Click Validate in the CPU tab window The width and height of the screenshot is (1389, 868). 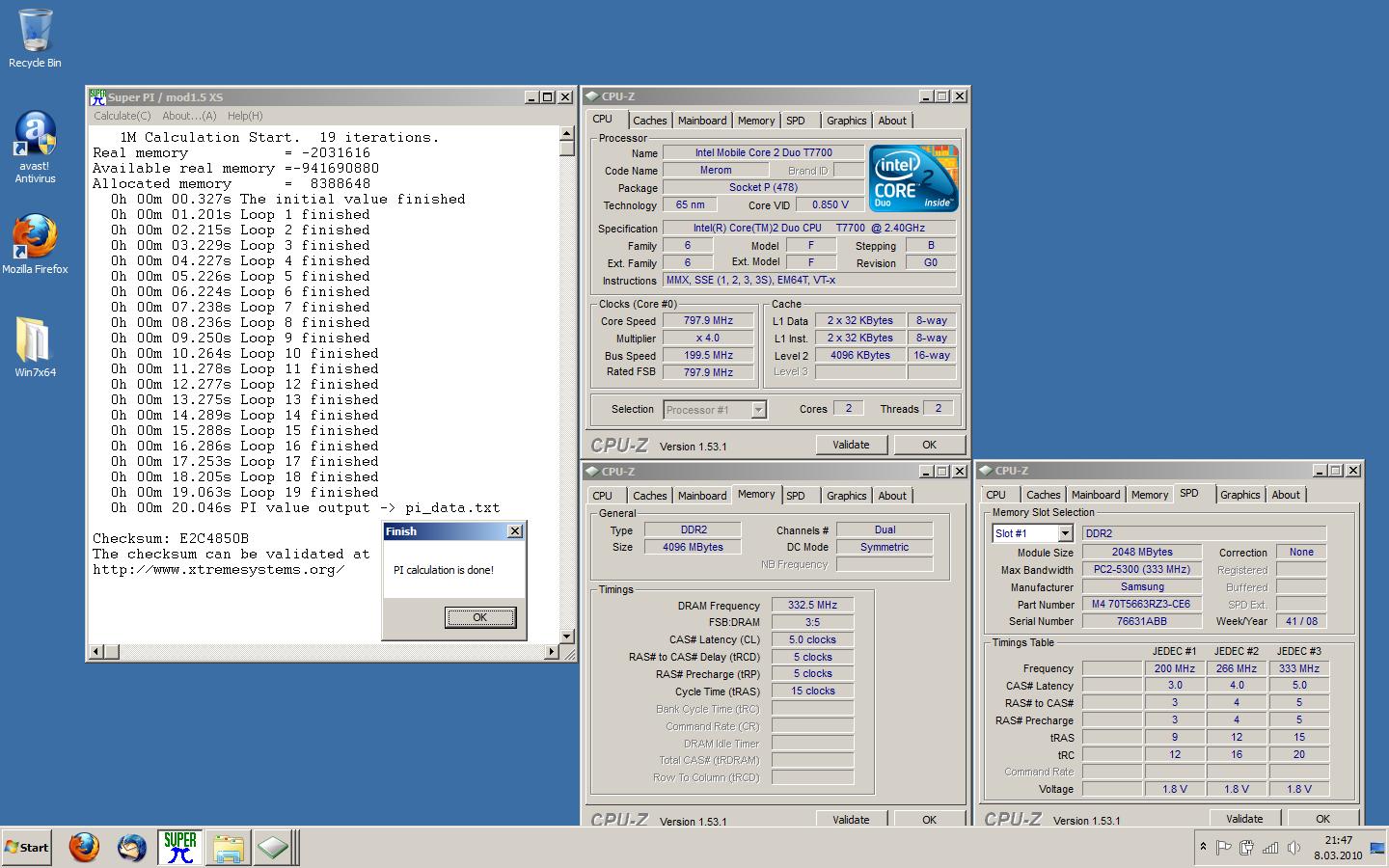(851, 445)
